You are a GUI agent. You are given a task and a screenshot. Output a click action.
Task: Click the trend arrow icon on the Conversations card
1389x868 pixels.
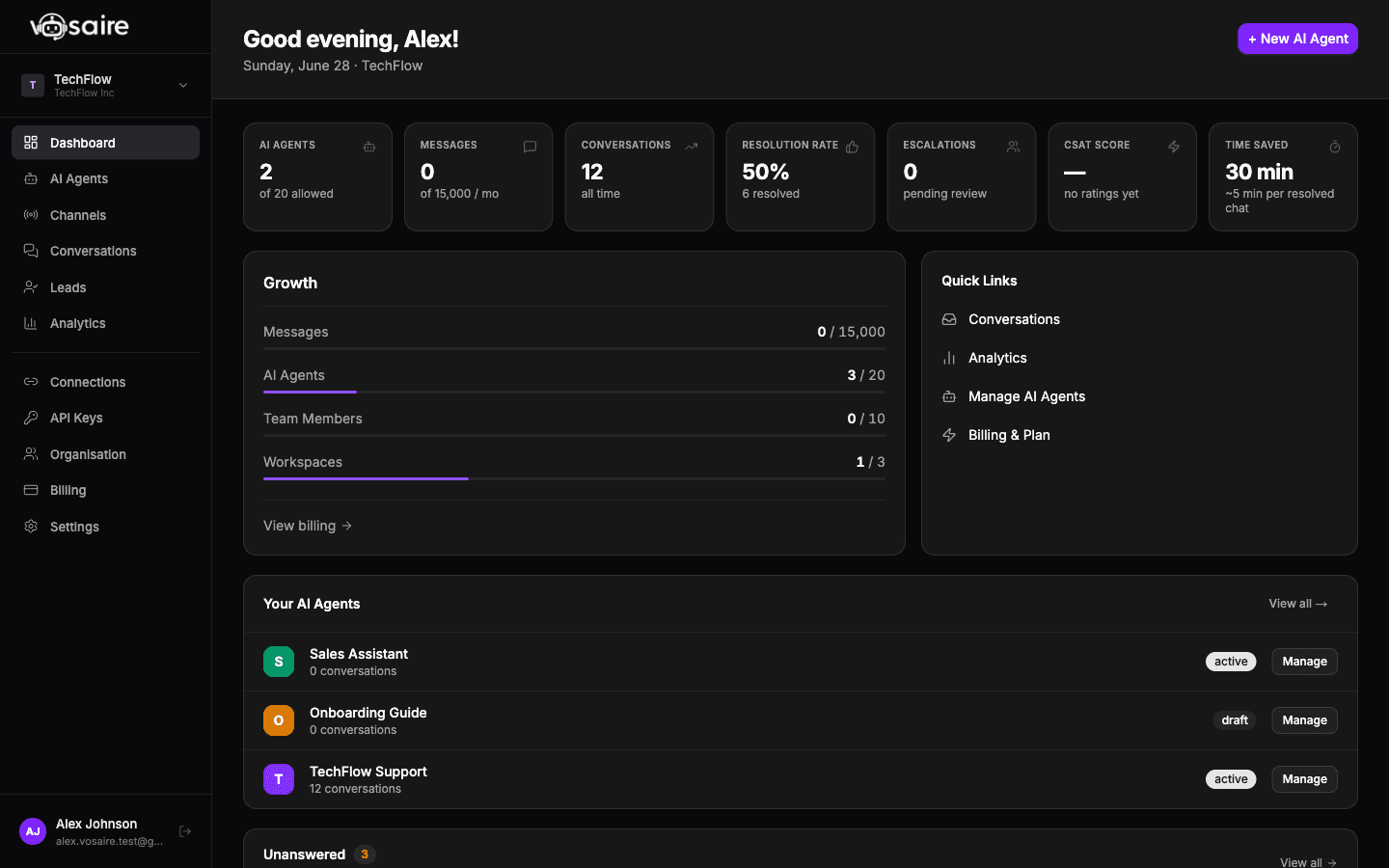point(692,147)
